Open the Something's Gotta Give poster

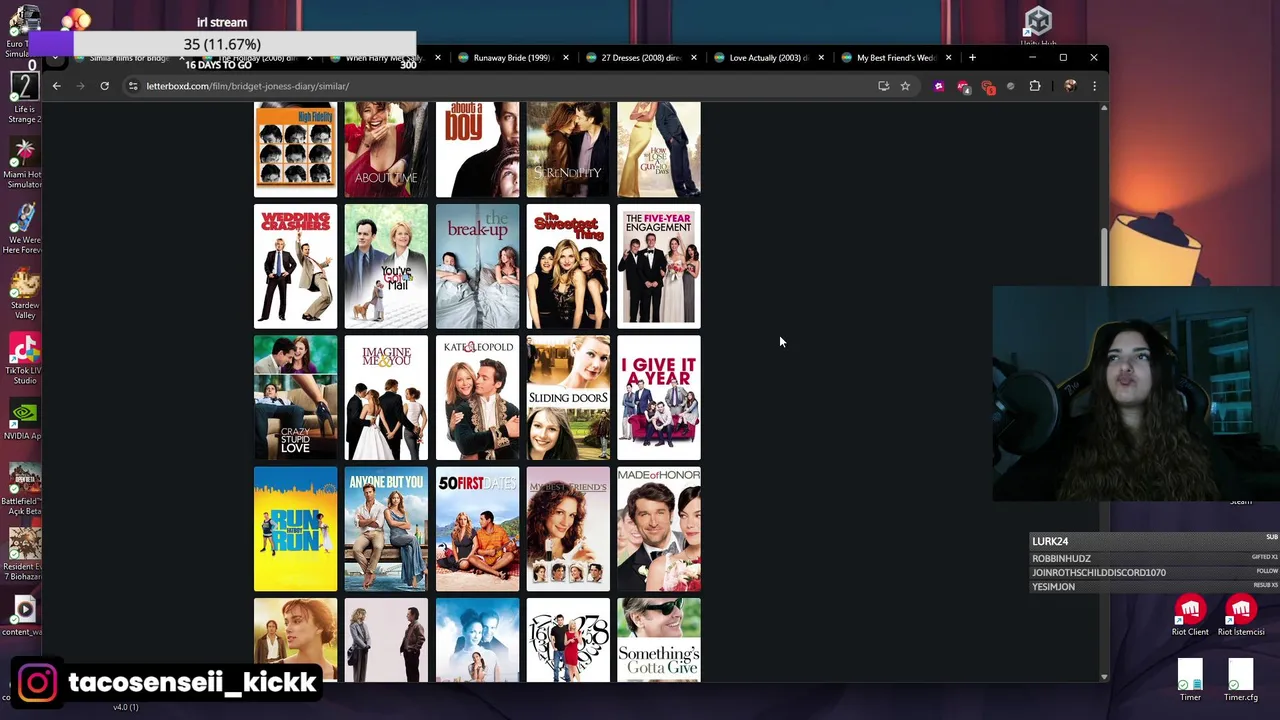pos(659,640)
